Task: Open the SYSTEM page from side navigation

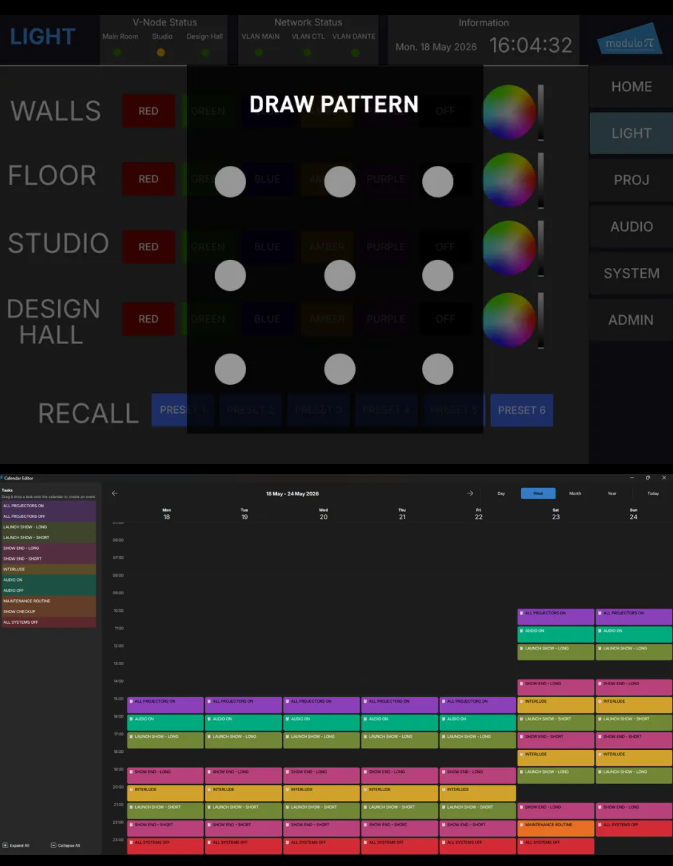Action: pos(631,273)
